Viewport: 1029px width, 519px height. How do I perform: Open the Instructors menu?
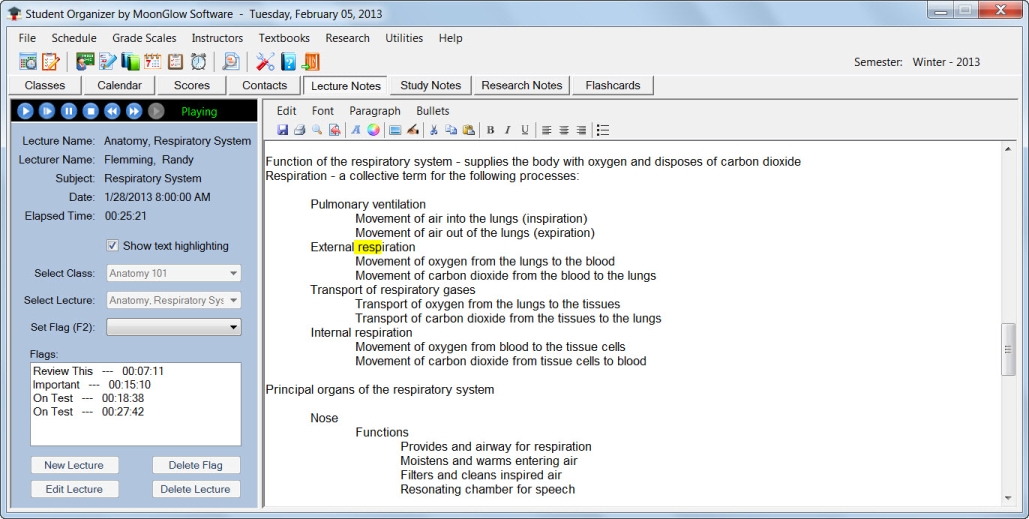(217, 38)
